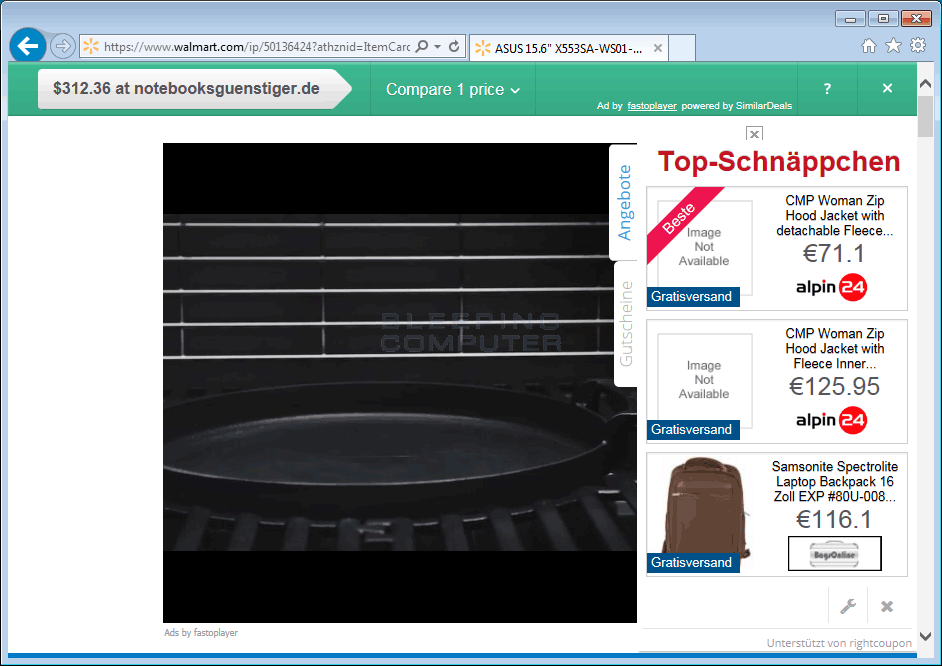
Task: Click the home icon in the toolbar
Action: 869,45
